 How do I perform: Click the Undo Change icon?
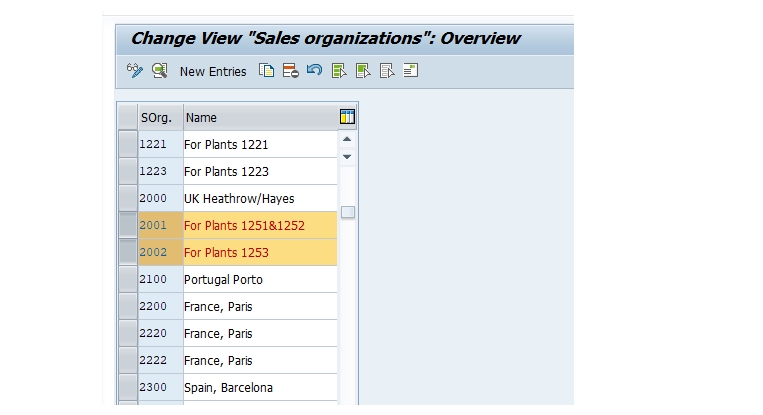pyautogui.click(x=314, y=71)
